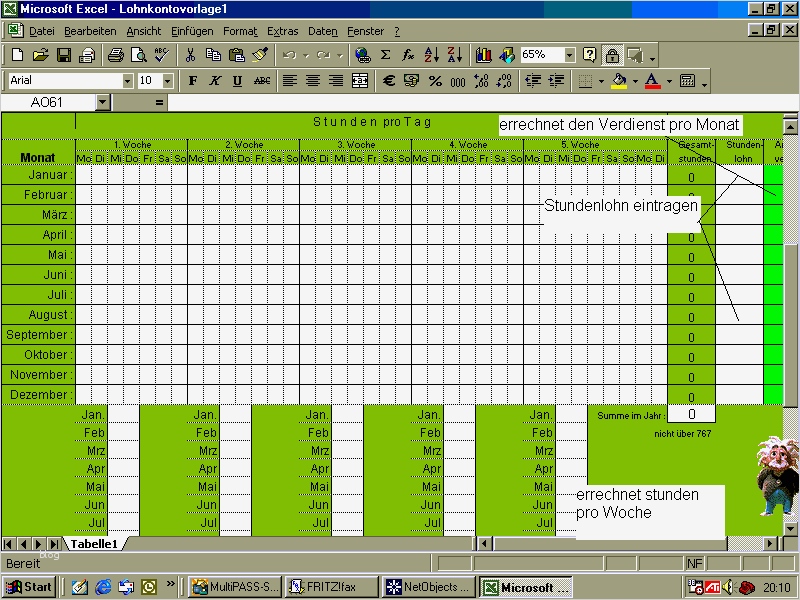Open the Ansicht menu
The width and height of the screenshot is (800, 600).
(x=144, y=32)
